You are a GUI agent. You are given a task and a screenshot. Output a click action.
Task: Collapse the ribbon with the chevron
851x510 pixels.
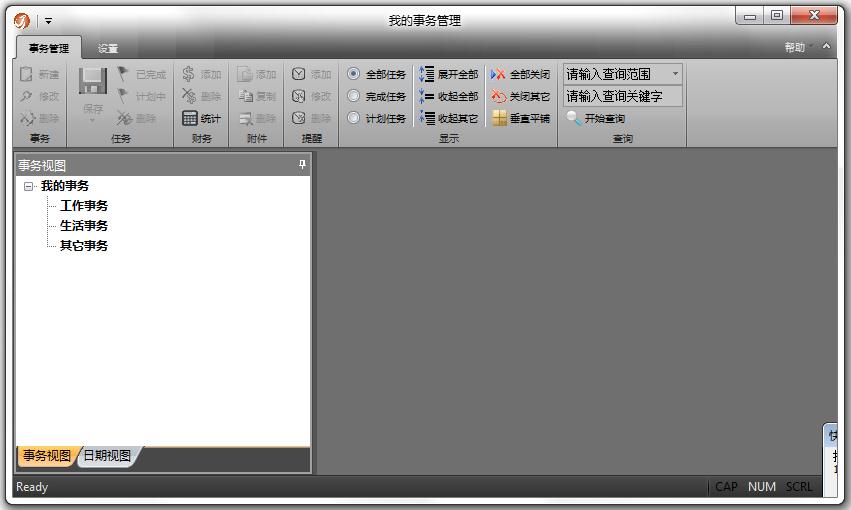pyautogui.click(x=826, y=47)
